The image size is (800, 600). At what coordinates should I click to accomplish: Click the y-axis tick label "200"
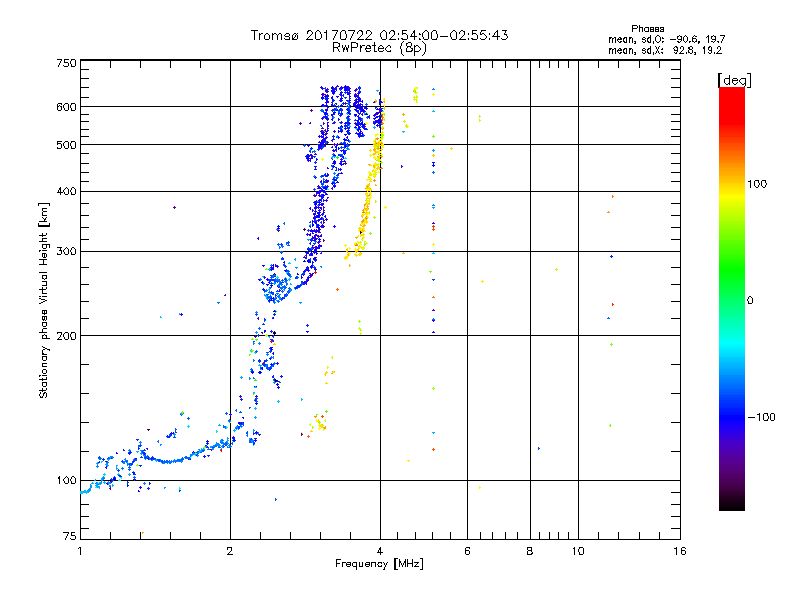66,336
